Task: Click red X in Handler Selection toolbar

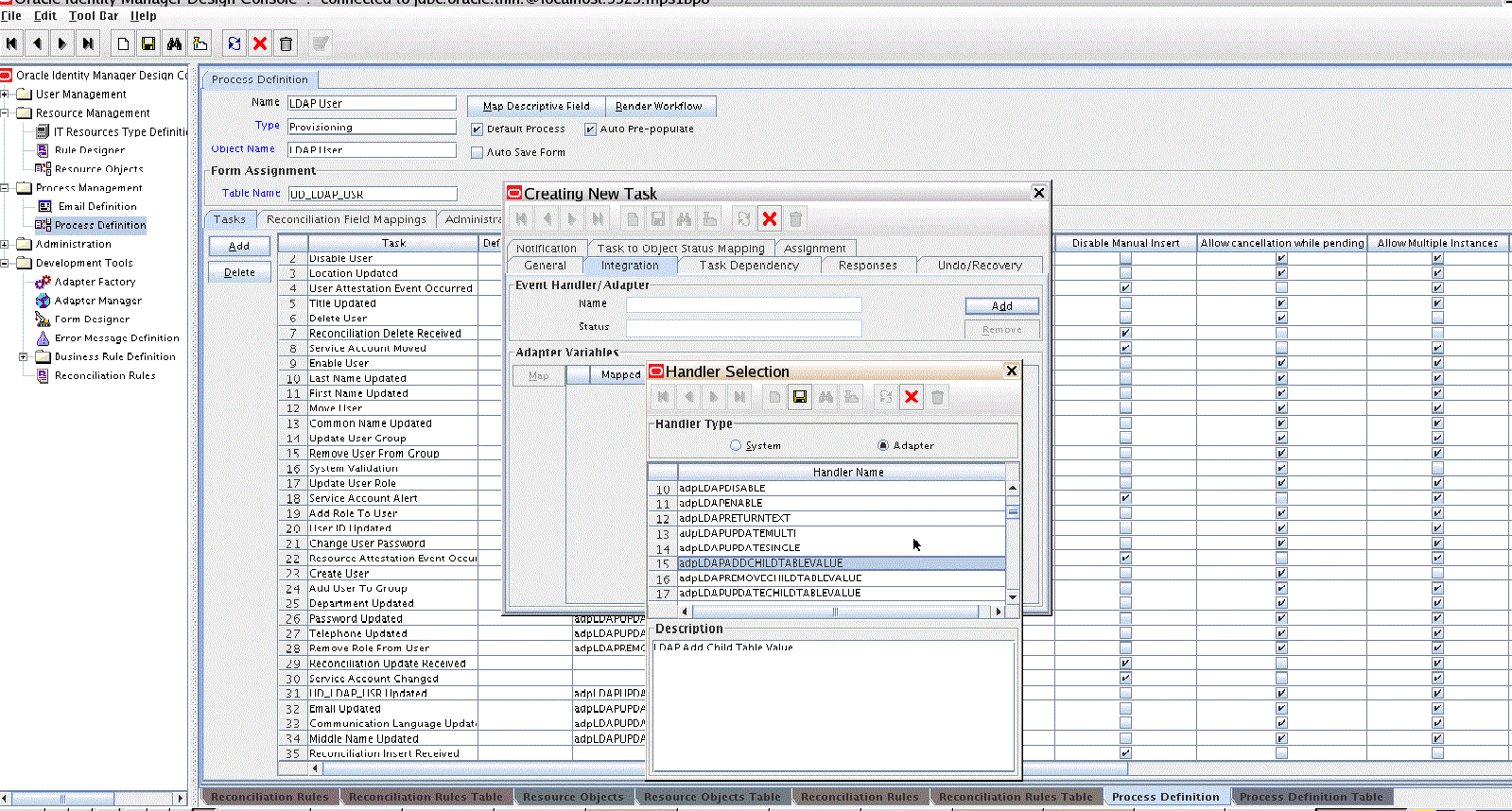Action: (912, 397)
